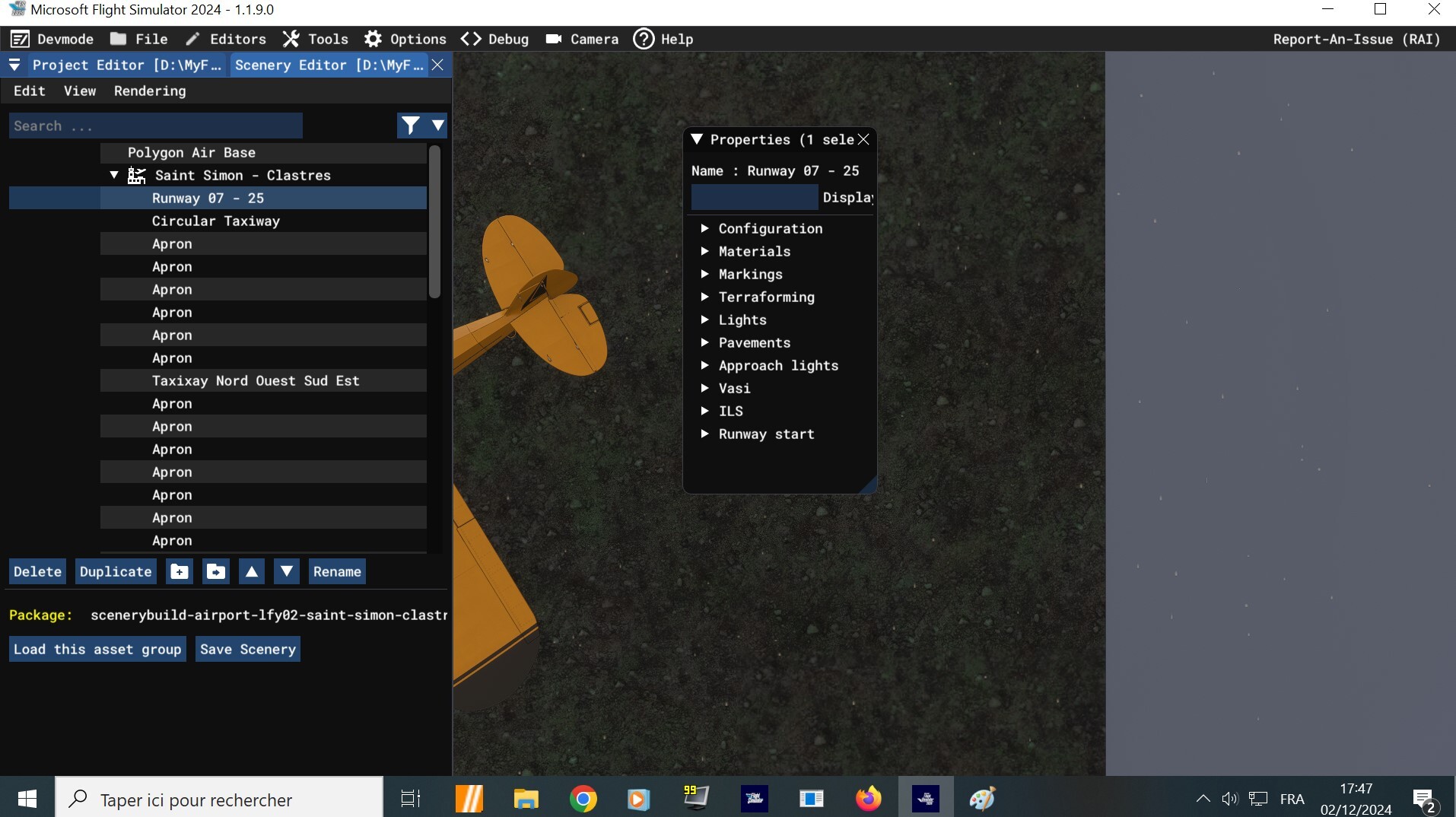Screen dimensions: 1456x817
Task: Switch to the Project Editor tab
Action: point(126,65)
